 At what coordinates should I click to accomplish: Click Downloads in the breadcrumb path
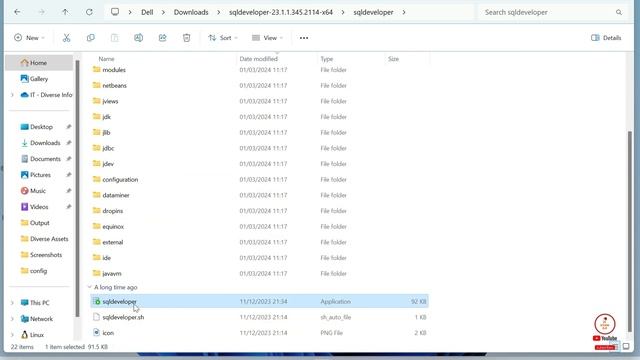coord(191,12)
